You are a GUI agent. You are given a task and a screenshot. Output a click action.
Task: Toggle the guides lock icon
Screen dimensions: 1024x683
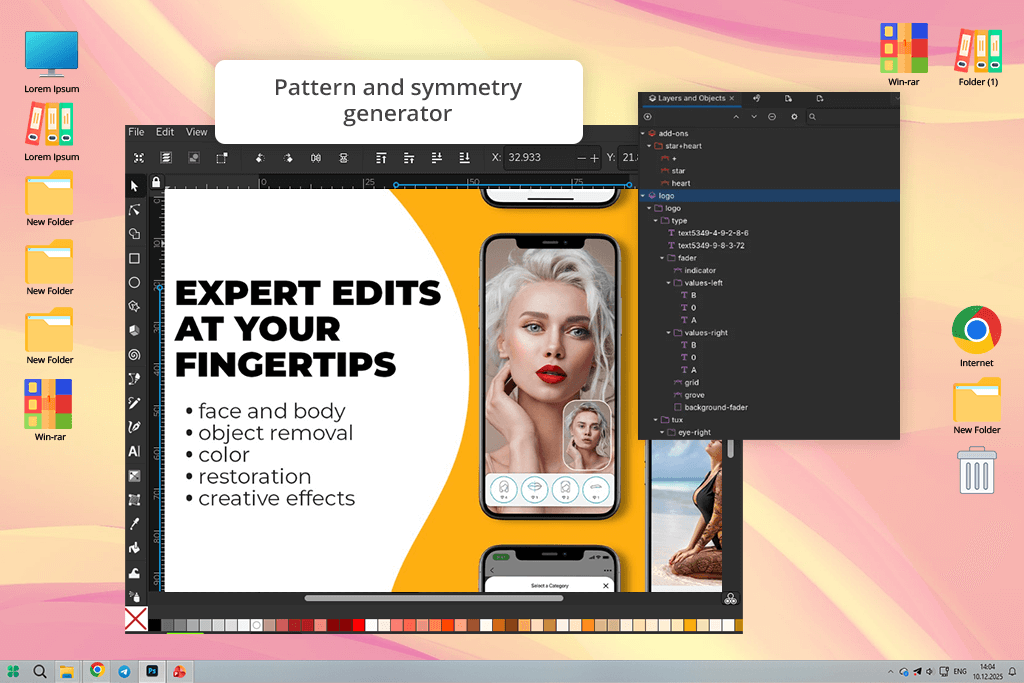156,182
